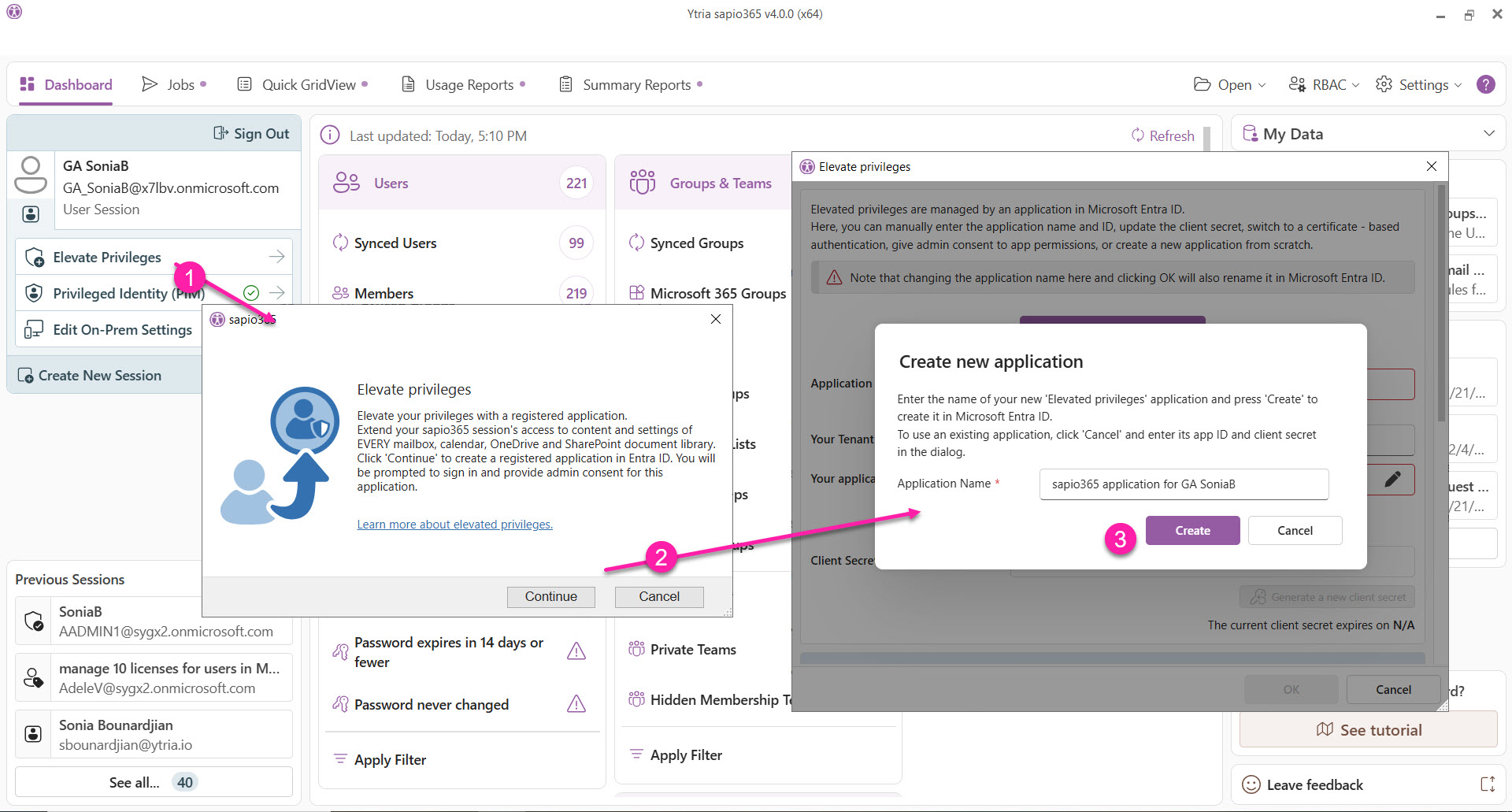Click the Leave feedback smiley icon
The image size is (1512, 812).
coord(1251,784)
